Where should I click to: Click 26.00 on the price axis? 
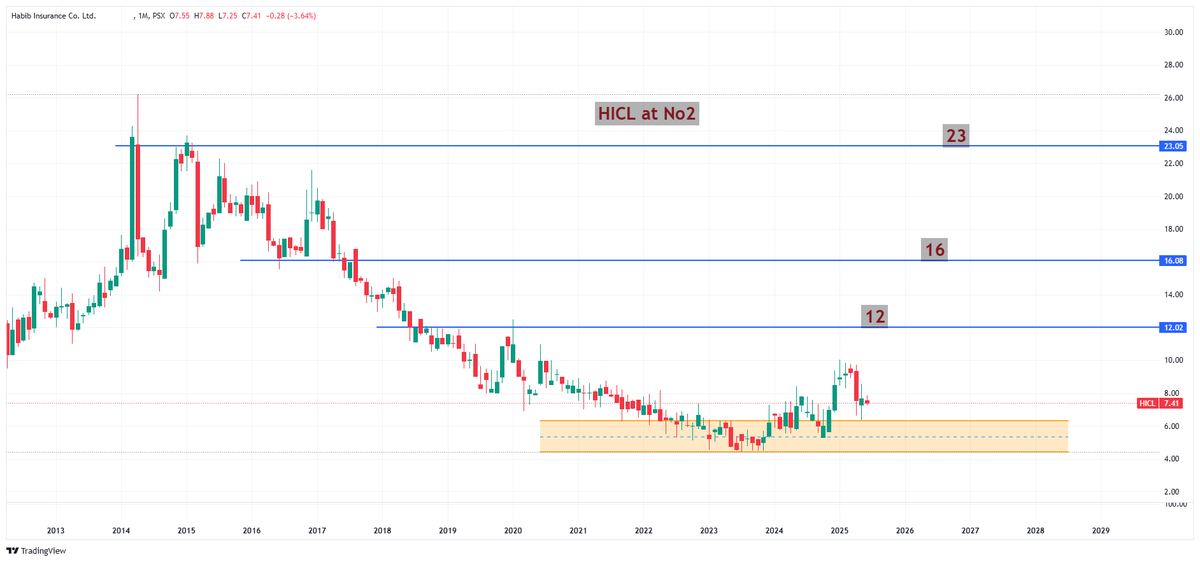[1173, 98]
